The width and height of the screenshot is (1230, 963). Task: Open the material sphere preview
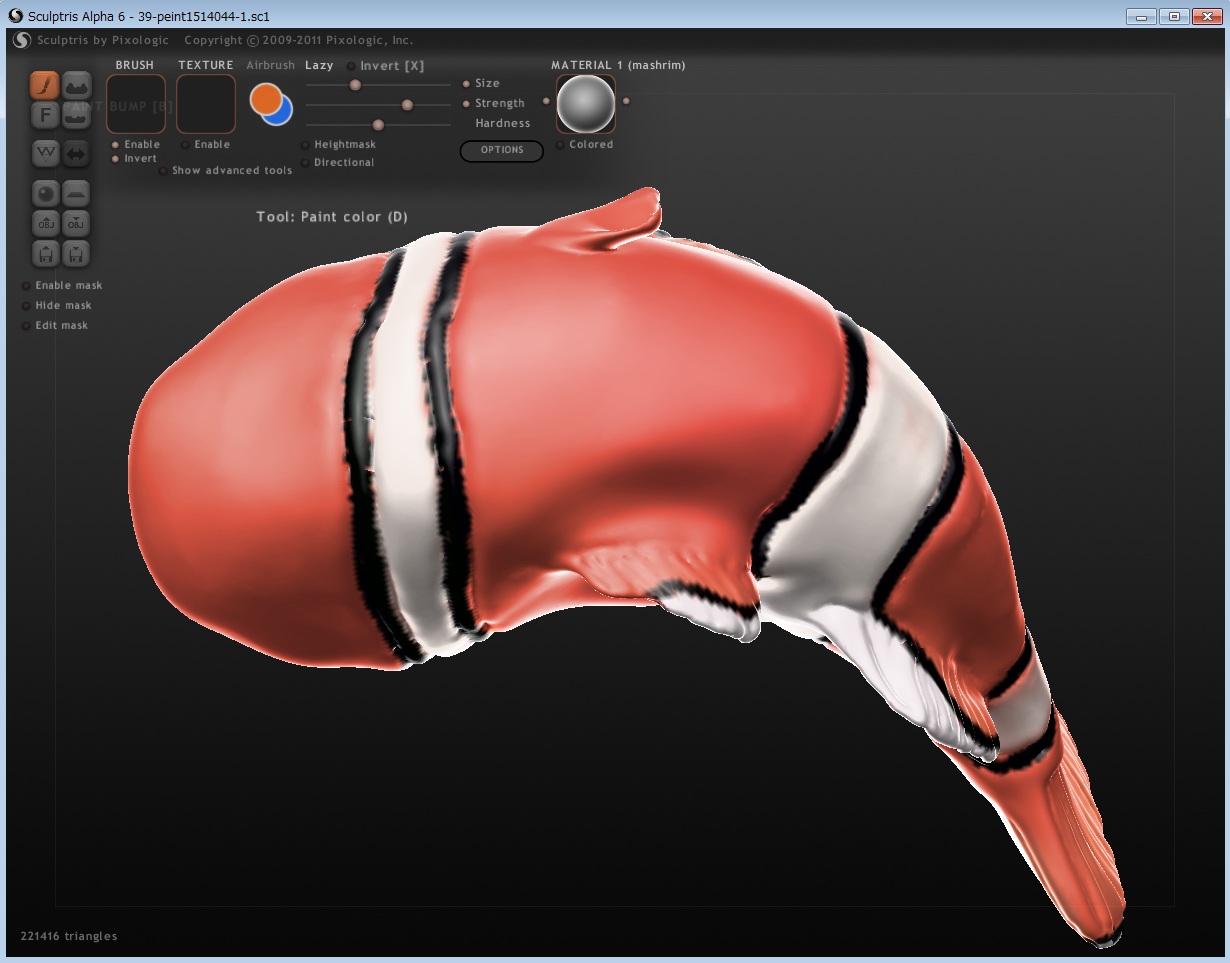586,104
